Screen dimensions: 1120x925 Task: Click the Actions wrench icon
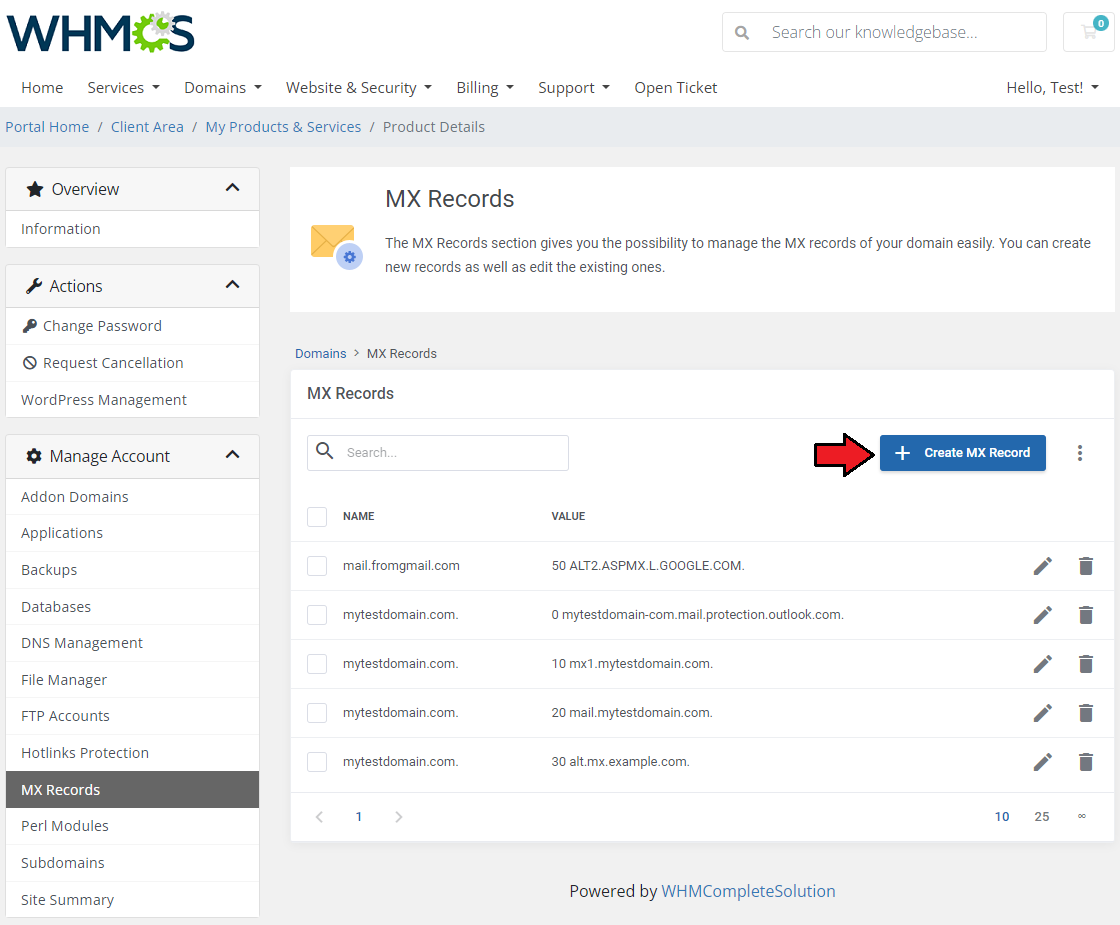[x=34, y=286]
